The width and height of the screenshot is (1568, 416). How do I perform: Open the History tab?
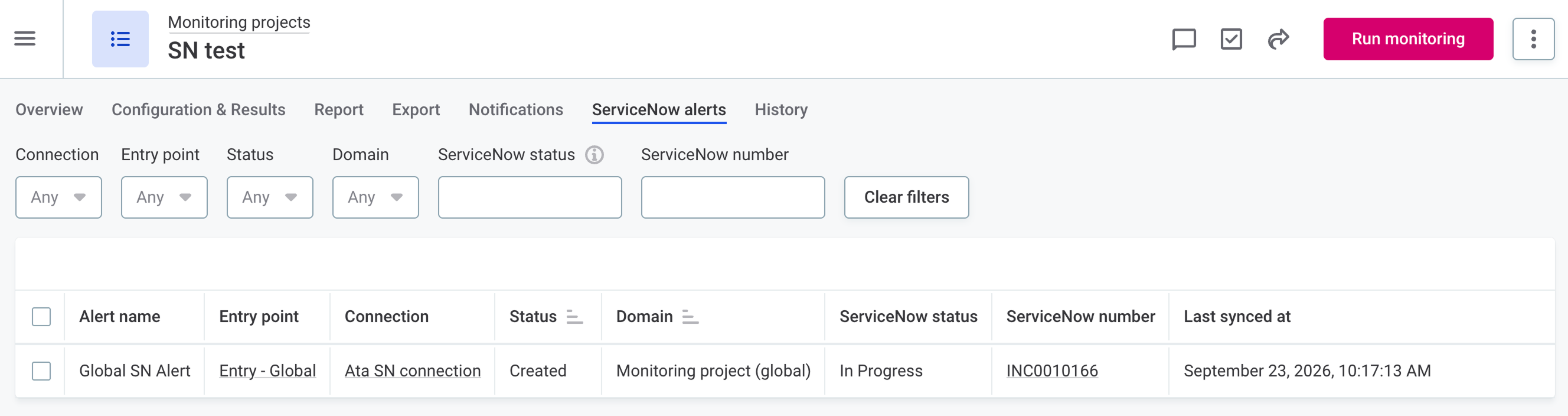781,110
